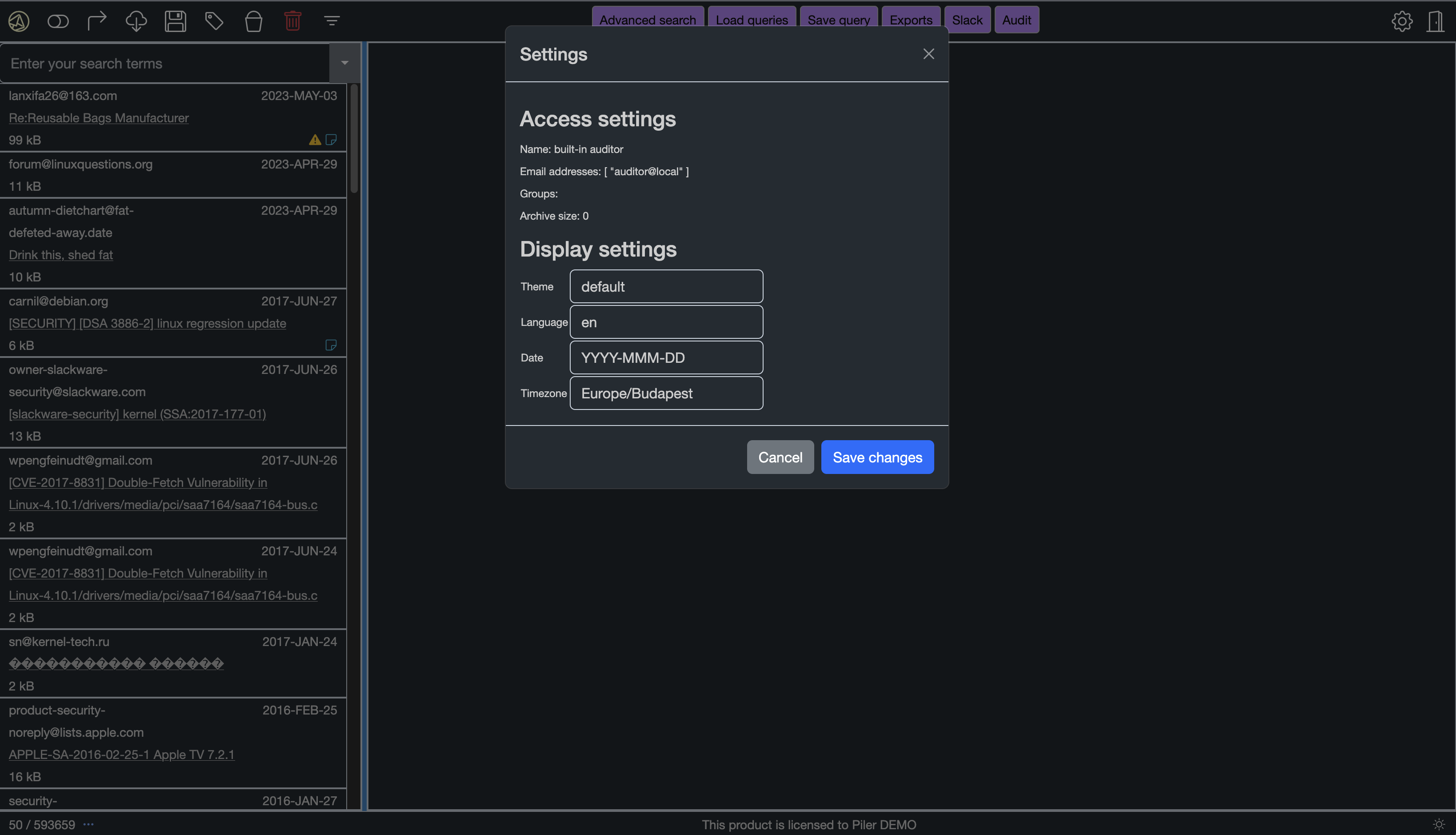The image size is (1456, 835).
Task: Open the Audit menu item
Action: [x=1016, y=20]
